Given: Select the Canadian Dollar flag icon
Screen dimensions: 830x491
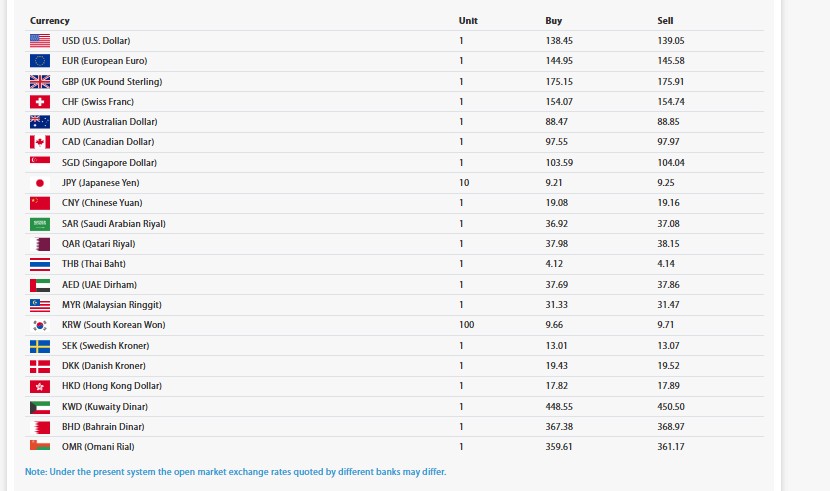Looking at the screenshot, I should click(40, 142).
